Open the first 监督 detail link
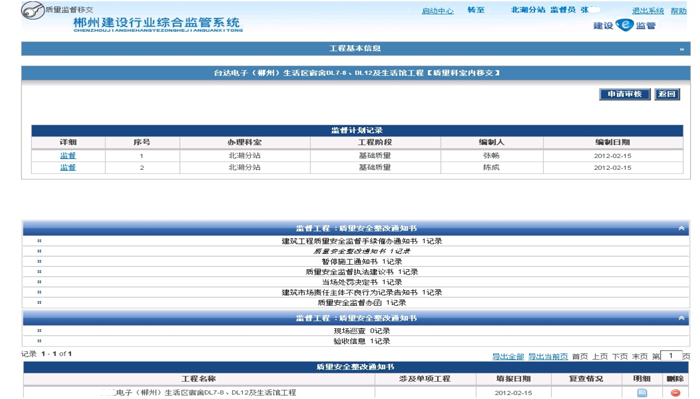Screen dimensions: 700x399 (x=68, y=155)
